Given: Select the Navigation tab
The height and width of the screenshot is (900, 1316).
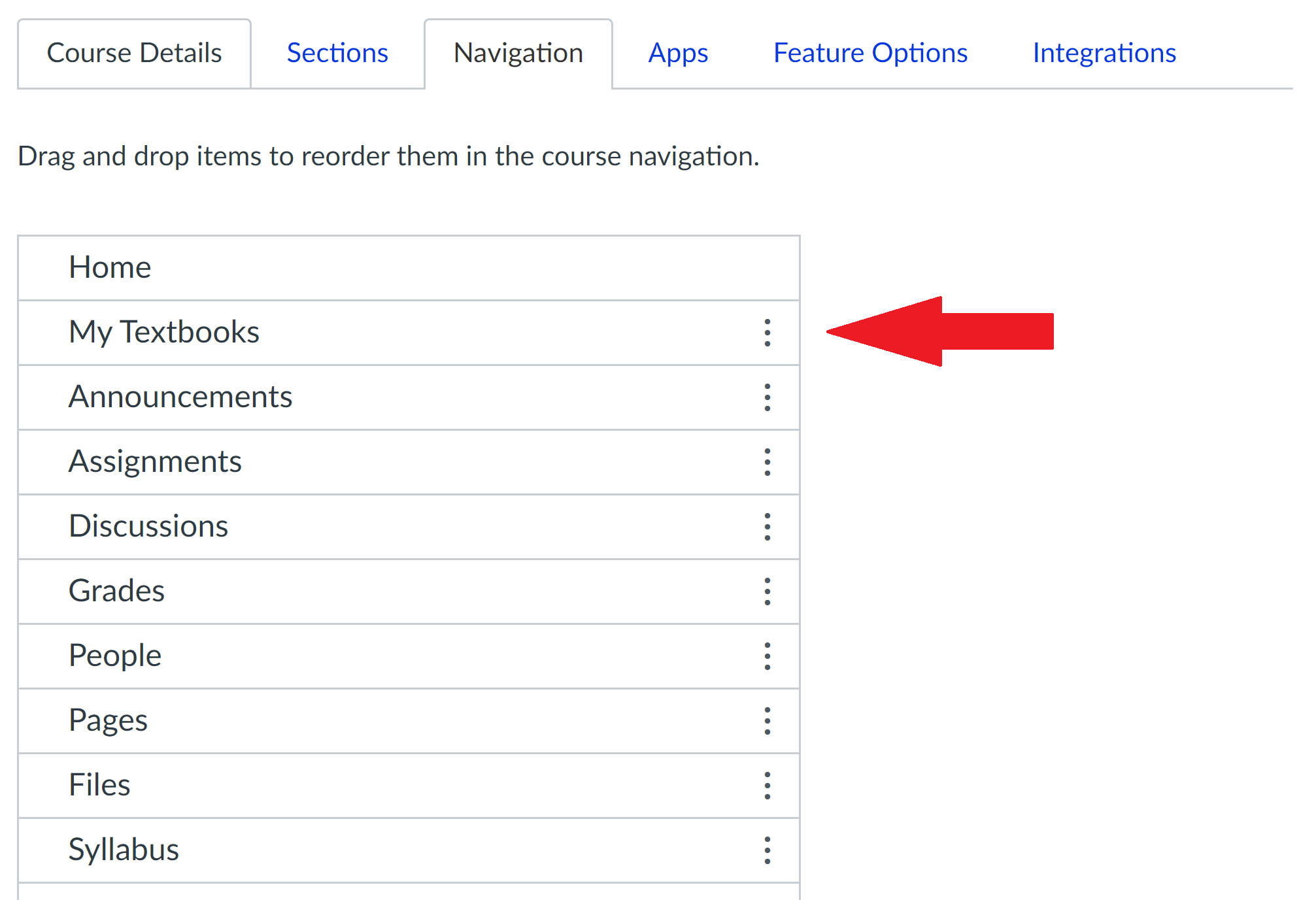Looking at the screenshot, I should (518, 54).
